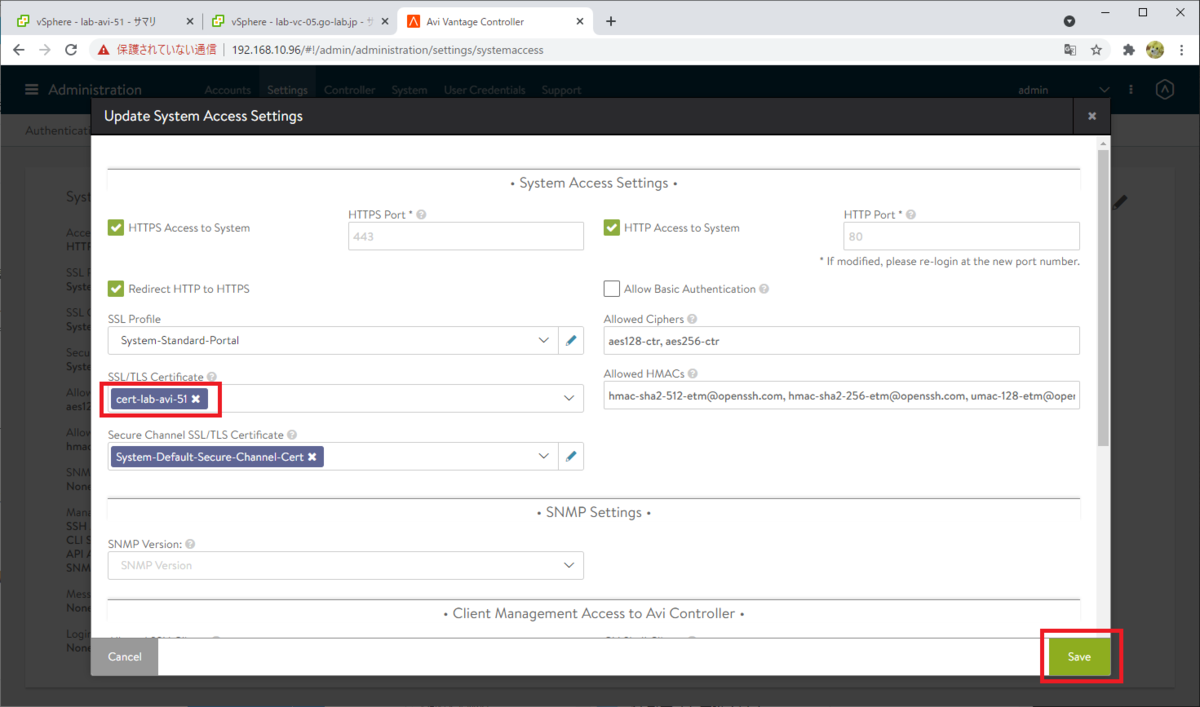Show help for Allowed Ciphers
1200x707 pixels.
click(692, 319)
